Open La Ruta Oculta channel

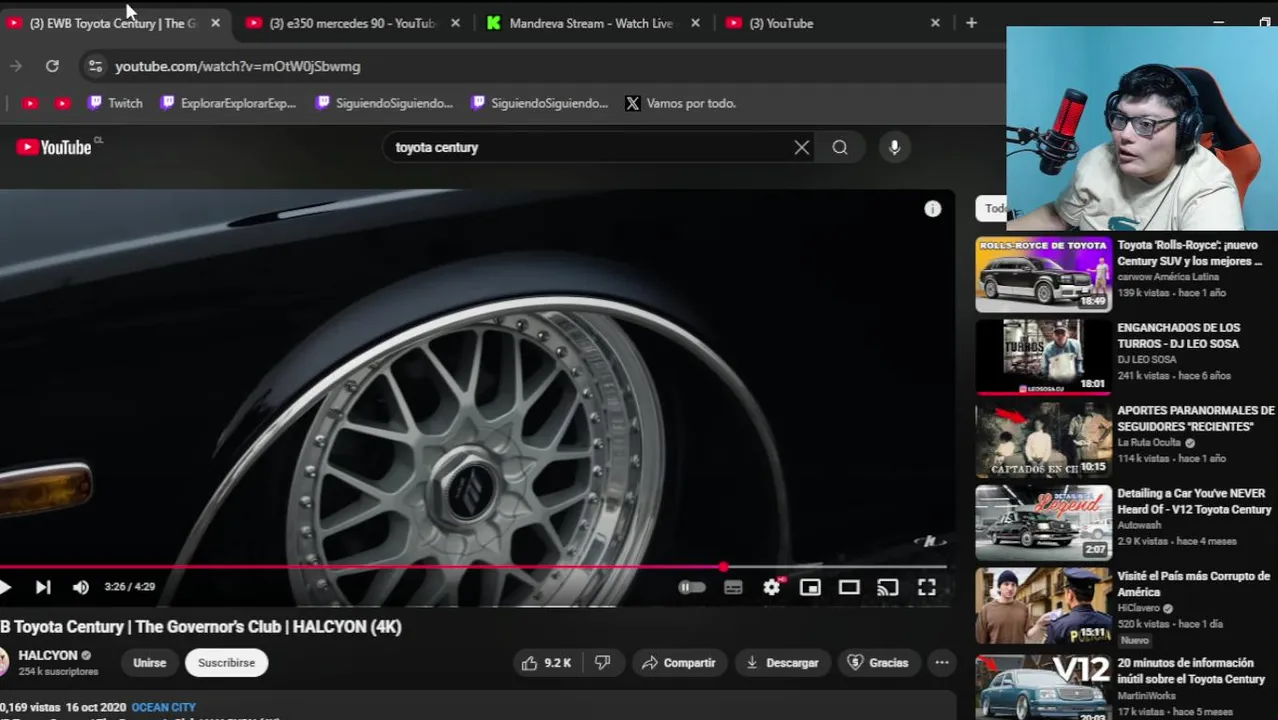(x=1149, y=443)
